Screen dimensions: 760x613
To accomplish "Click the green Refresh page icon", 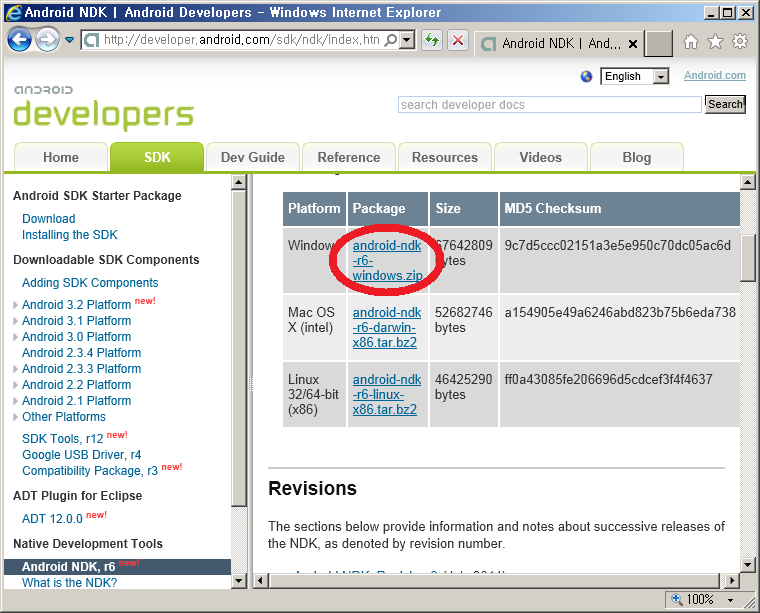I will [x=432, y=40].
